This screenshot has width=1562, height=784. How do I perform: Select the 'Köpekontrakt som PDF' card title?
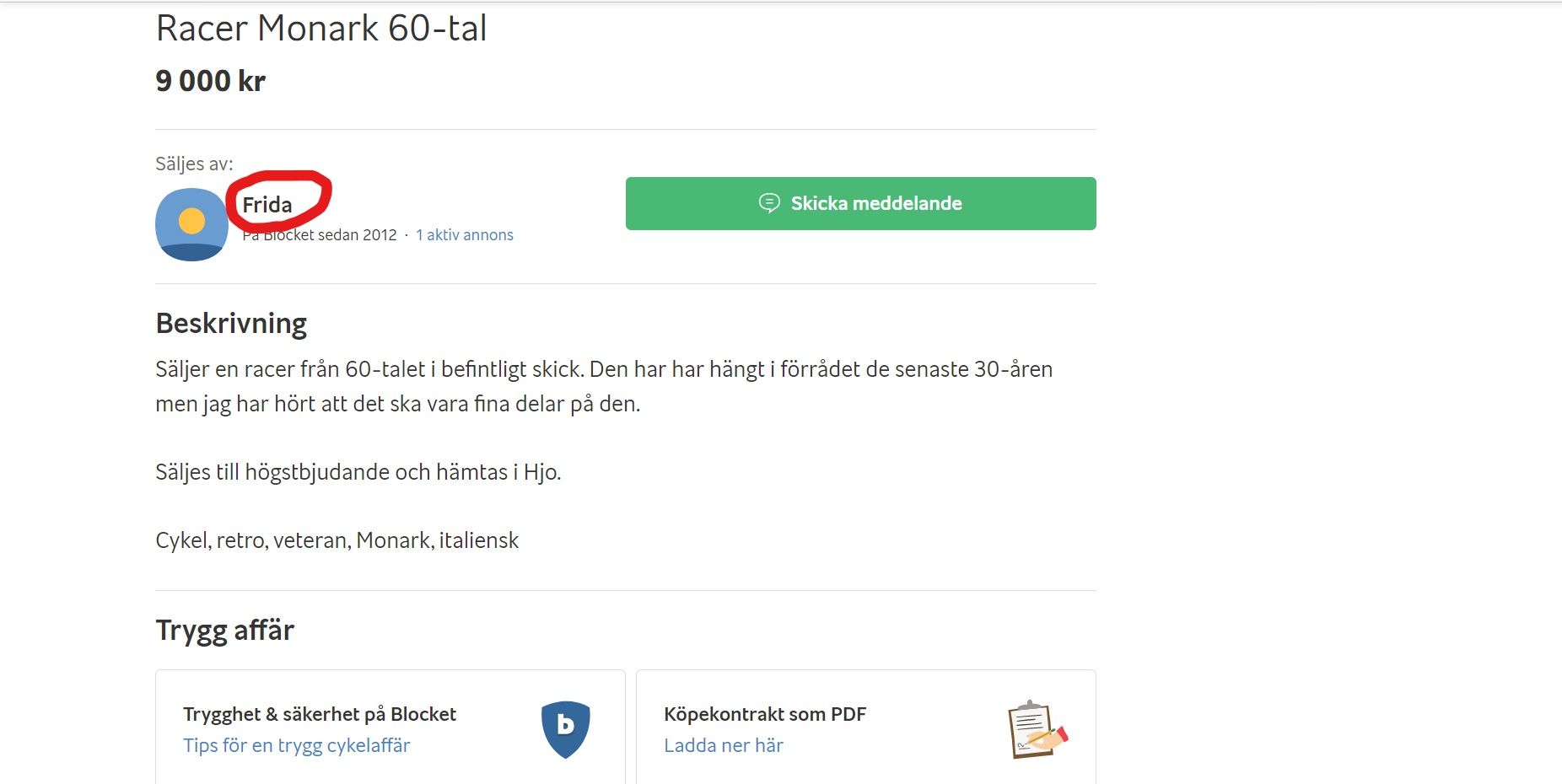click(x=764, y=714)
